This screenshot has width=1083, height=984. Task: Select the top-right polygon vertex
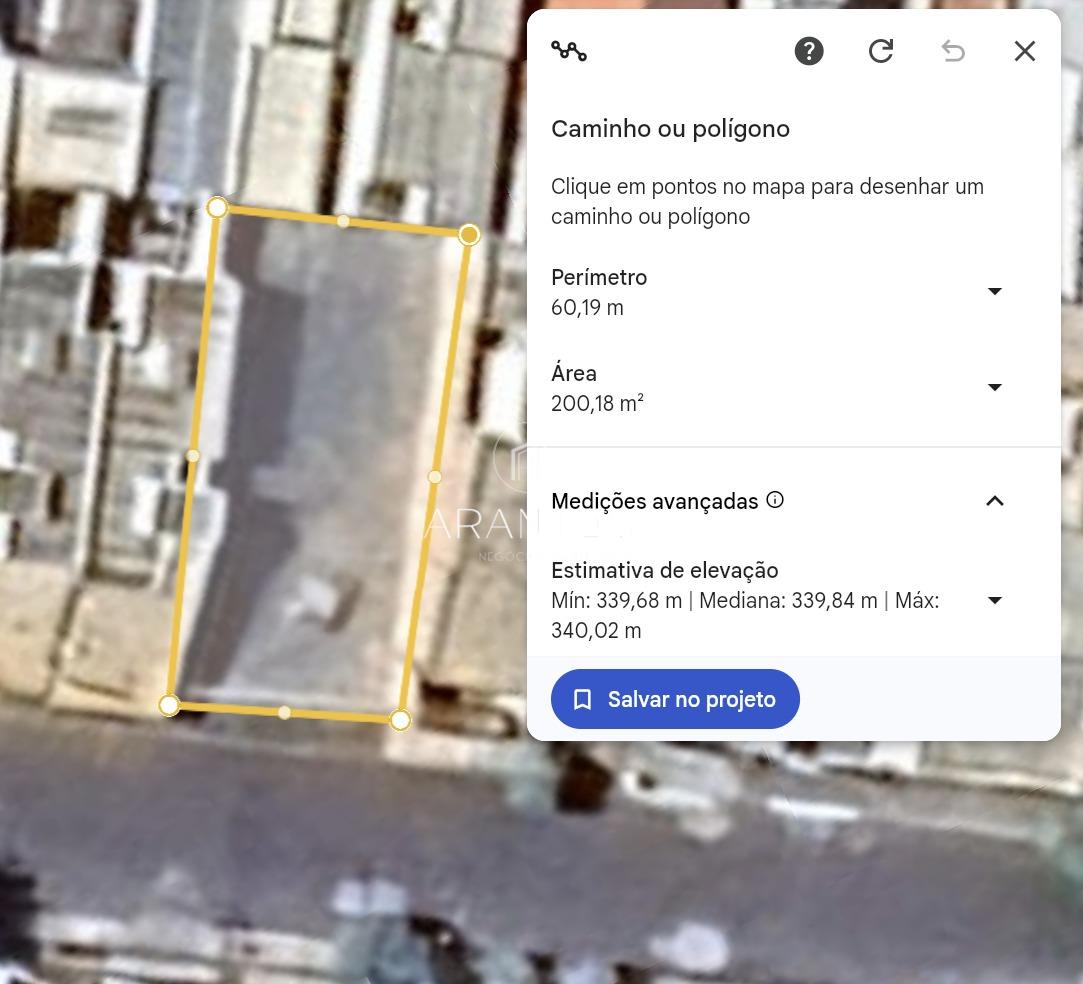[469, 235]
